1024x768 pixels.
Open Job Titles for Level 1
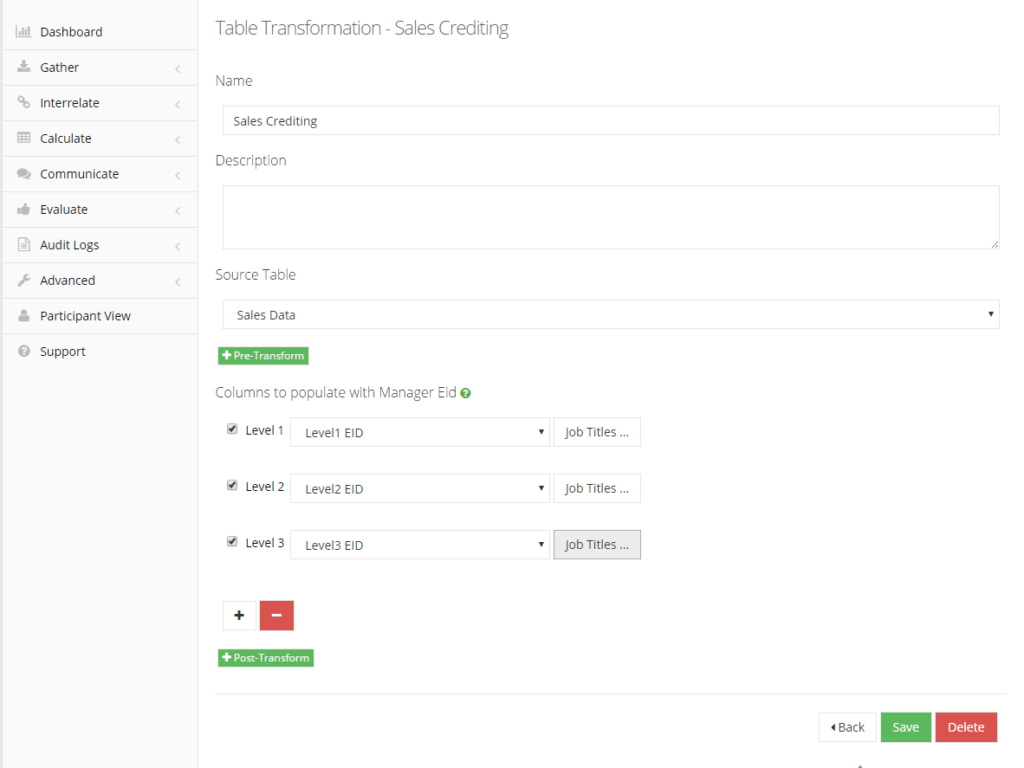coord(597,432)
